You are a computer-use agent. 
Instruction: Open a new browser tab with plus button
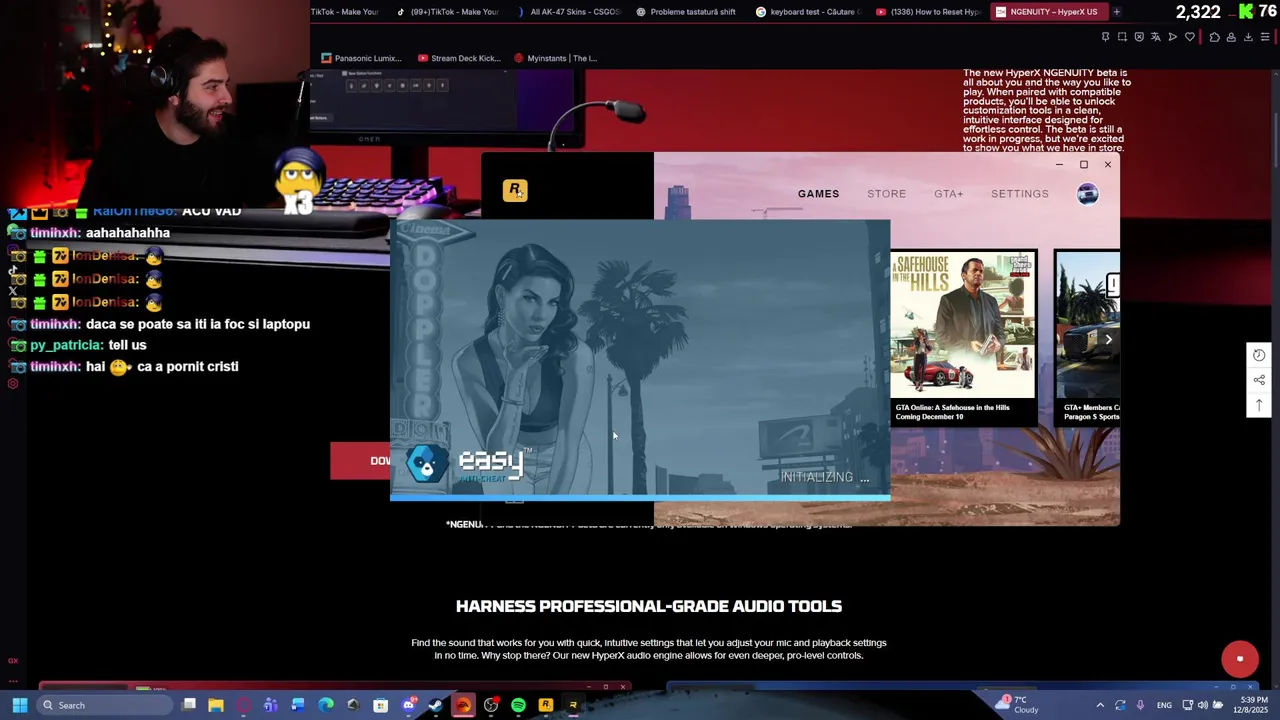click(x=1116, y=12)
